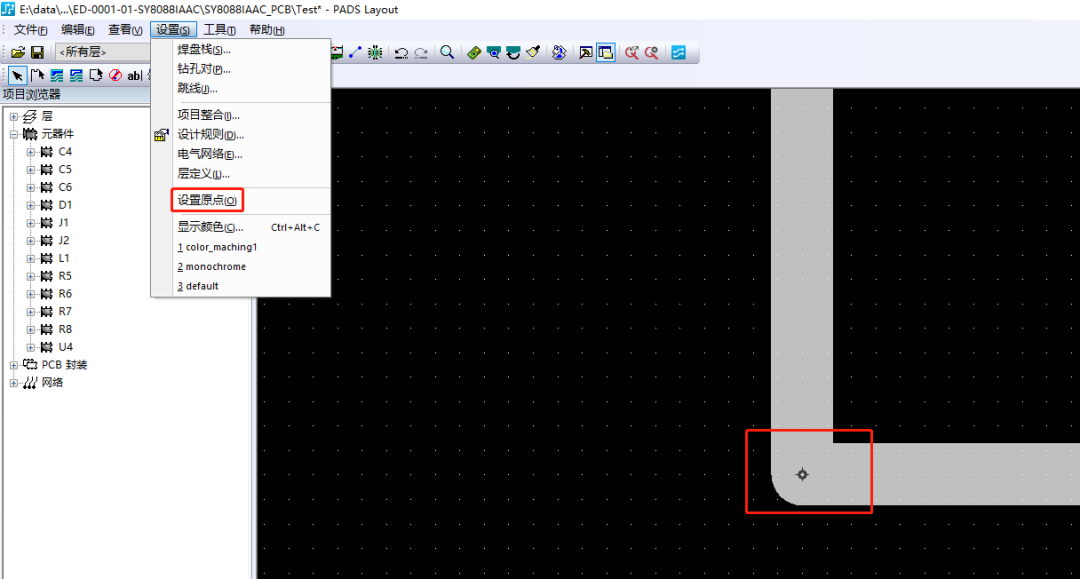Click the 'ab|' text tool icon
The image size is (1080, 579).
[x=134, y=76]
